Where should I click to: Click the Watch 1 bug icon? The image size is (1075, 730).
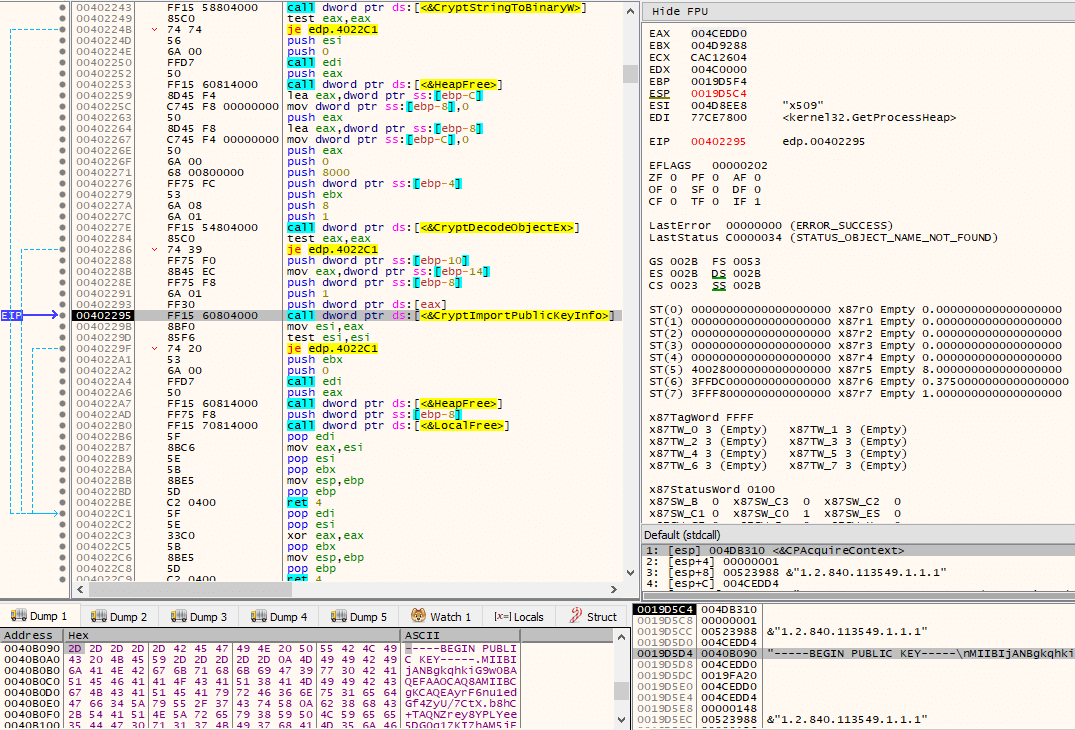tap(418, 616)
